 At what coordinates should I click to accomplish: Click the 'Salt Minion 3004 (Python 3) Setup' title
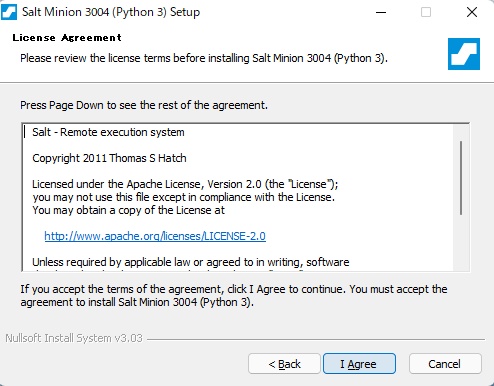pyautogui.click(x=111, y=12)
